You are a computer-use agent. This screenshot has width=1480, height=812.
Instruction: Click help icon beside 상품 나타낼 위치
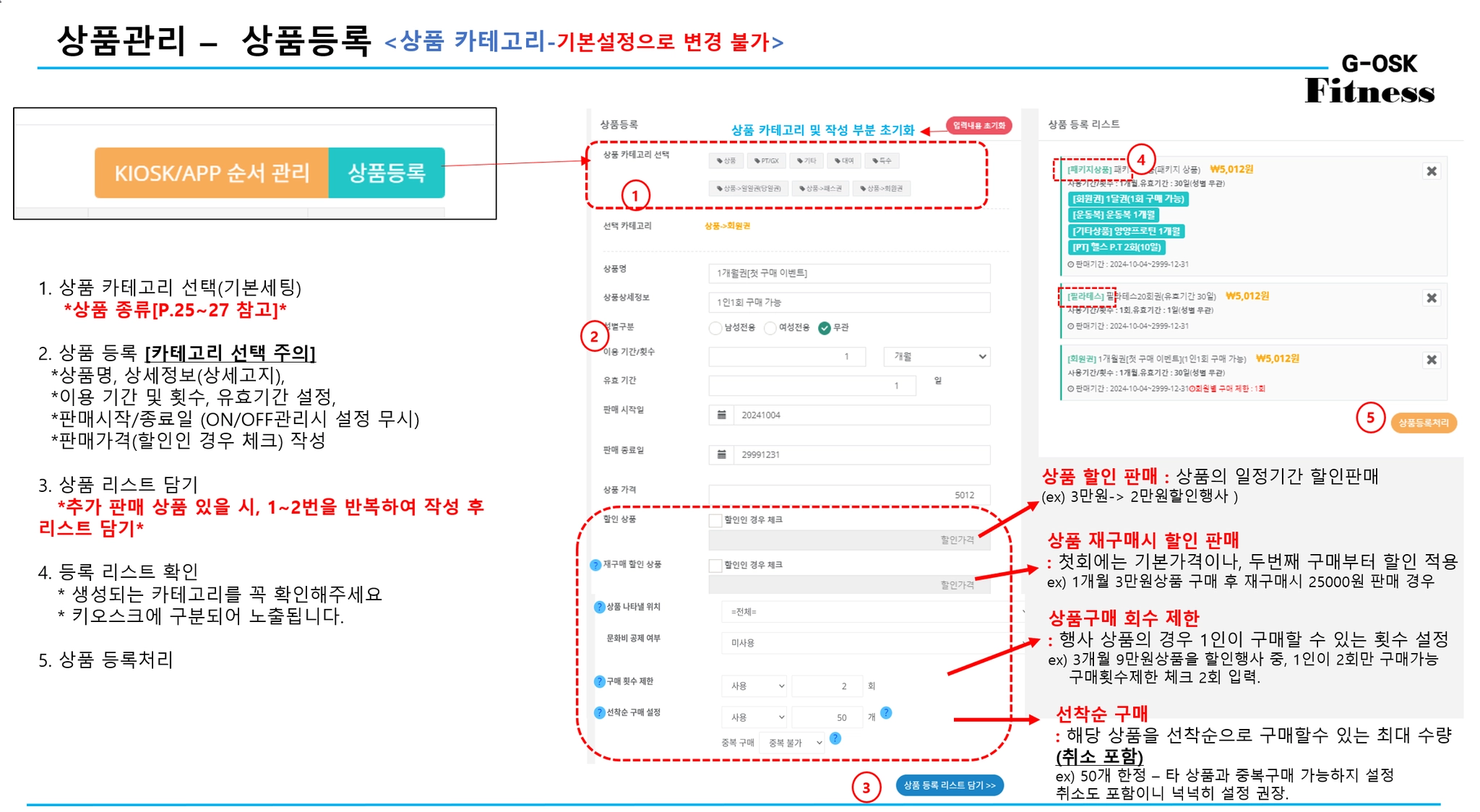599,607
